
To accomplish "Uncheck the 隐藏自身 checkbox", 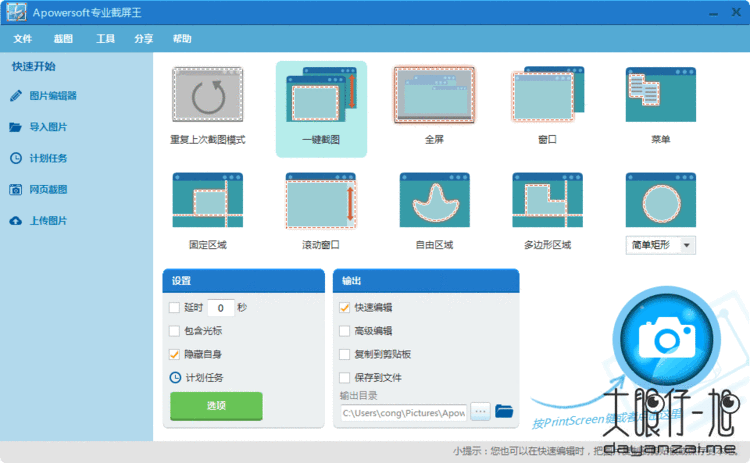I will (174, 354).
